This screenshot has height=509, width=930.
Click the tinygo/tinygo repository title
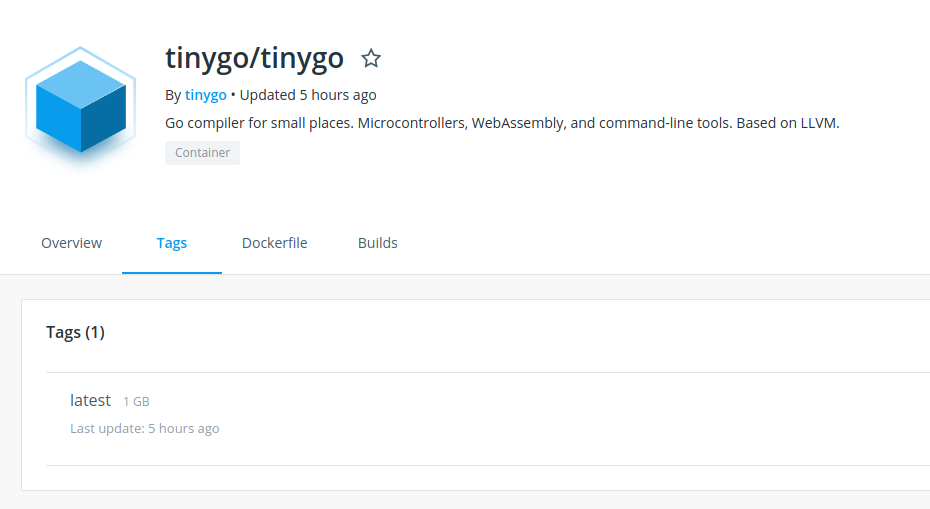254,58
